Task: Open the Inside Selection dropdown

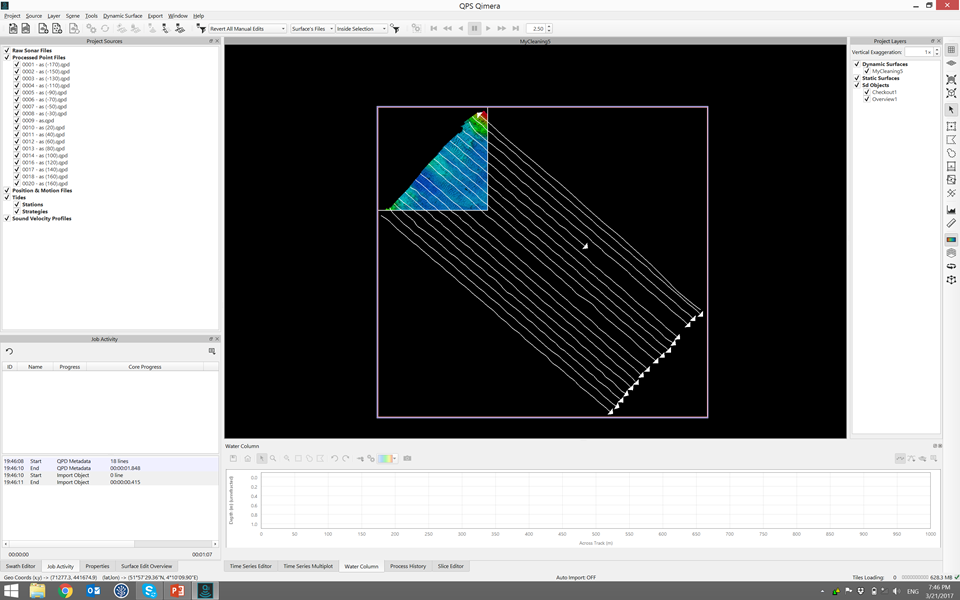Action: [x=360, y=29]
